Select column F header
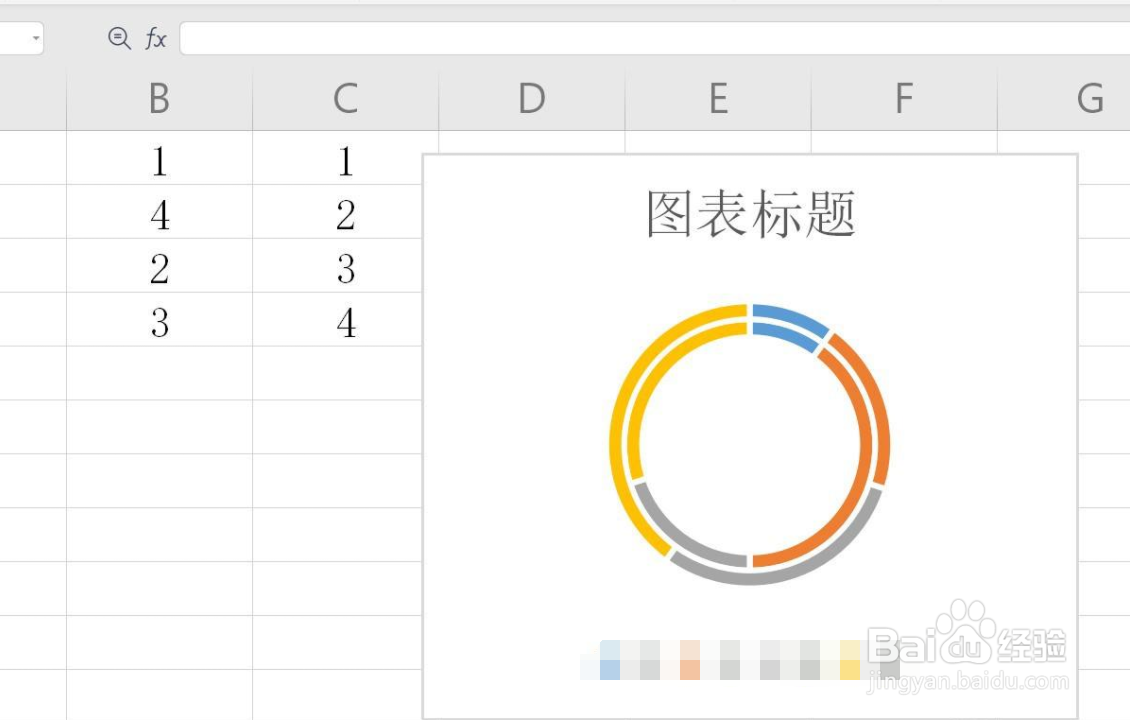1130x720 pixels. tap(903, 99)
